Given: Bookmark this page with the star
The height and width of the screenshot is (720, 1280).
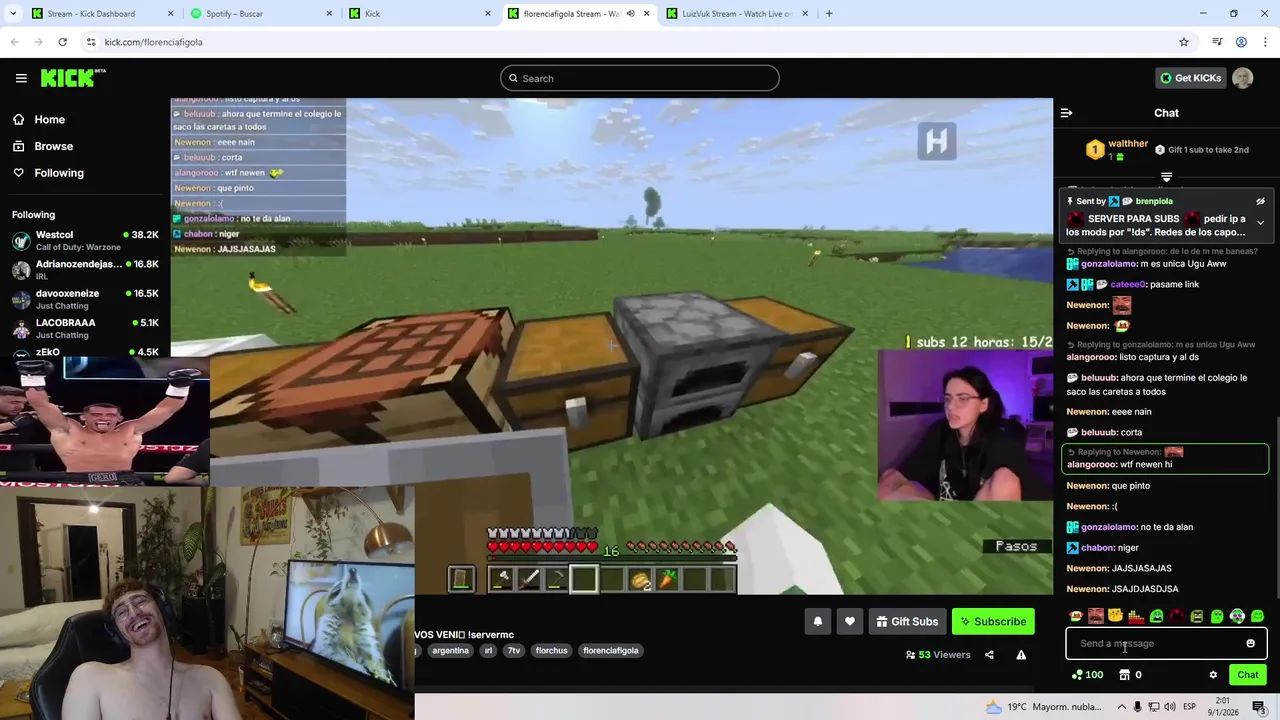Looking at the screenshot, I should click(1184, 42).
